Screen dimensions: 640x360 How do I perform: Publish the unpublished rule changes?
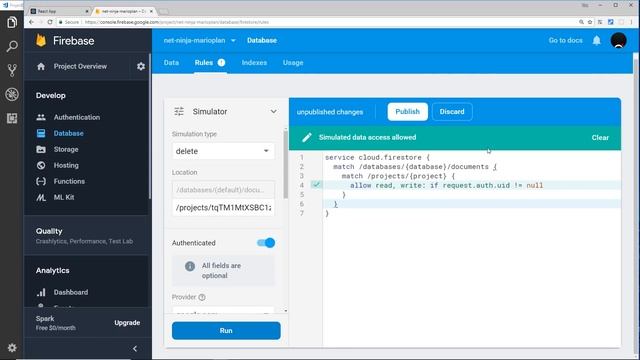coord(407,111)
